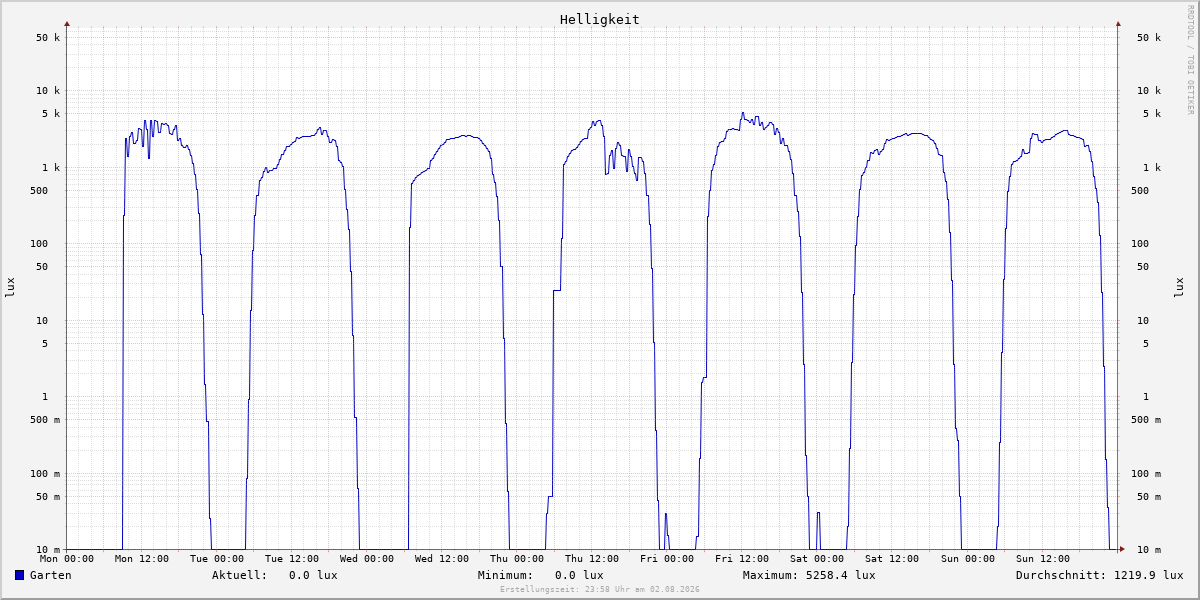Click the blue Garten legend color swatch

point(19,575)
